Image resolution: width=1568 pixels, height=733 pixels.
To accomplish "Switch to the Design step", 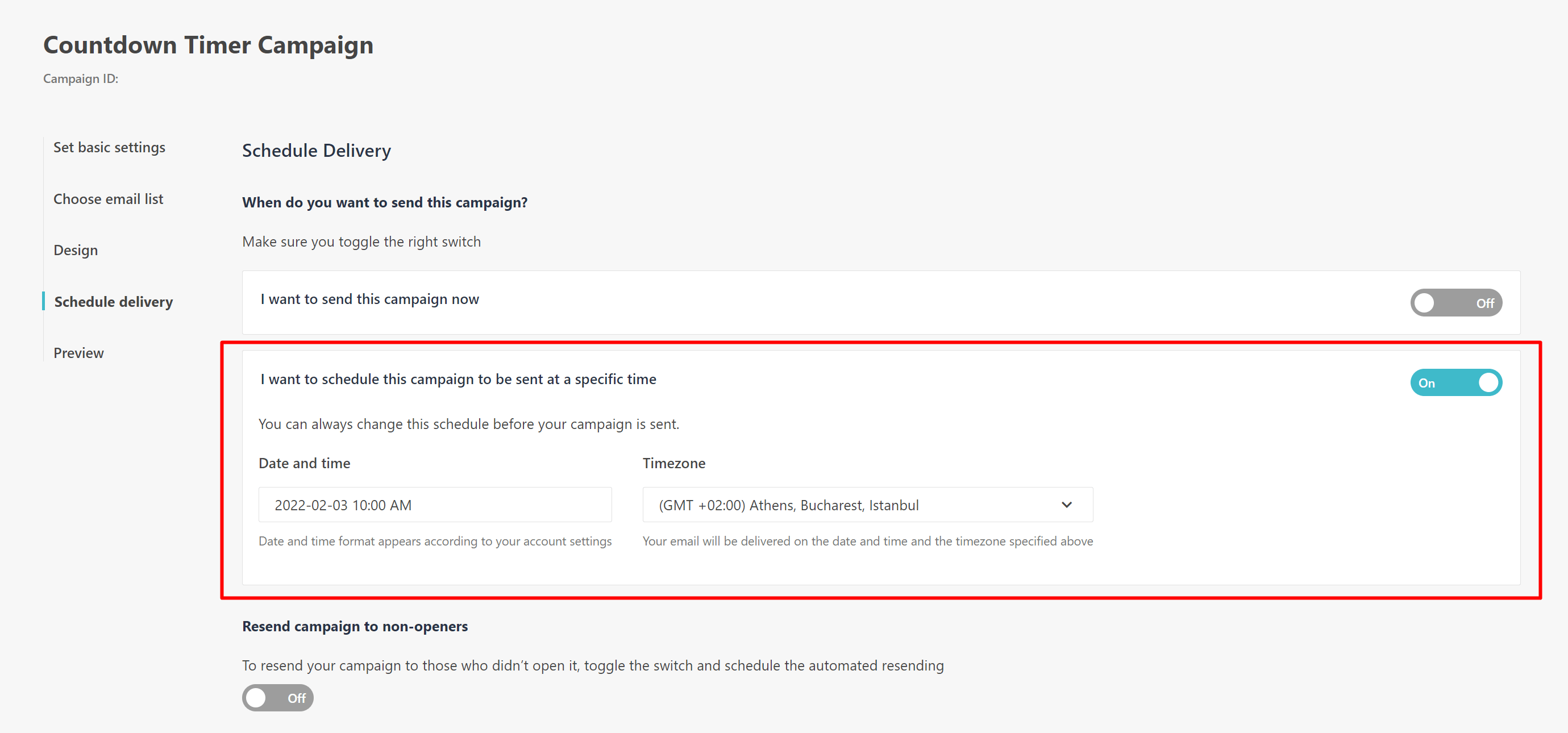I will pos(75,249).
